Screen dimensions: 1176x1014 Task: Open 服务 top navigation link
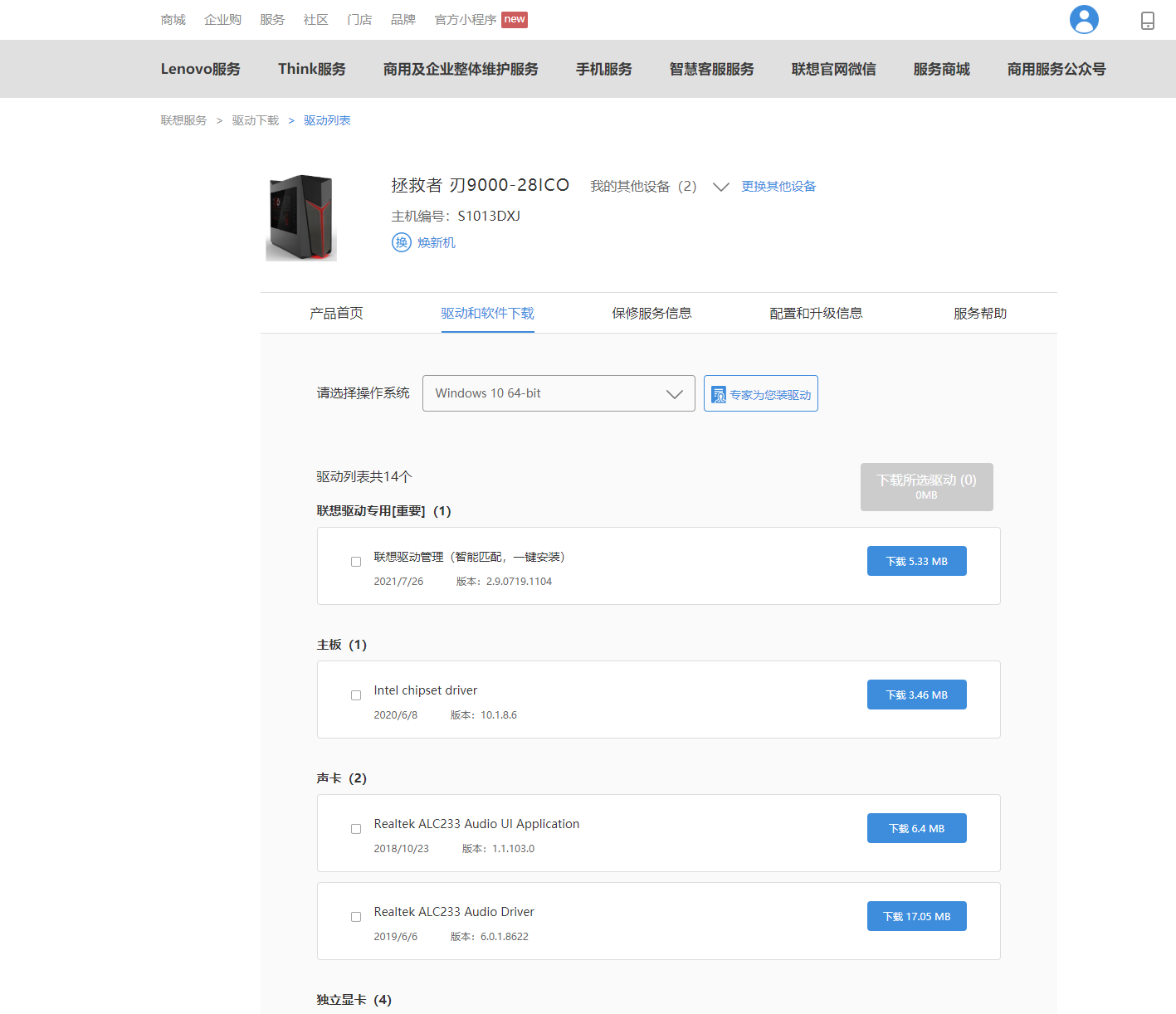(x=272, y=19)
